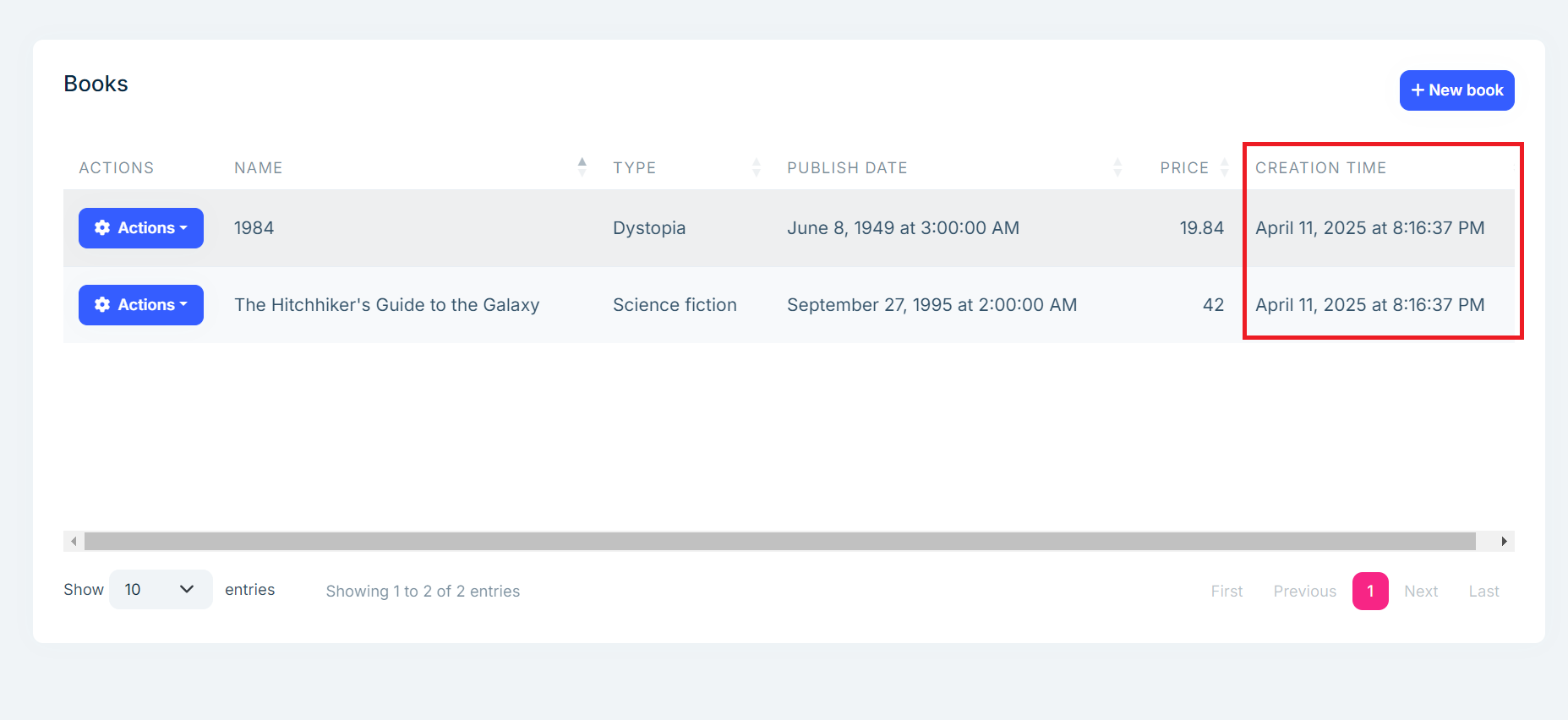
Task: Jump to the Last page link
Action: tap(1483, 592)
